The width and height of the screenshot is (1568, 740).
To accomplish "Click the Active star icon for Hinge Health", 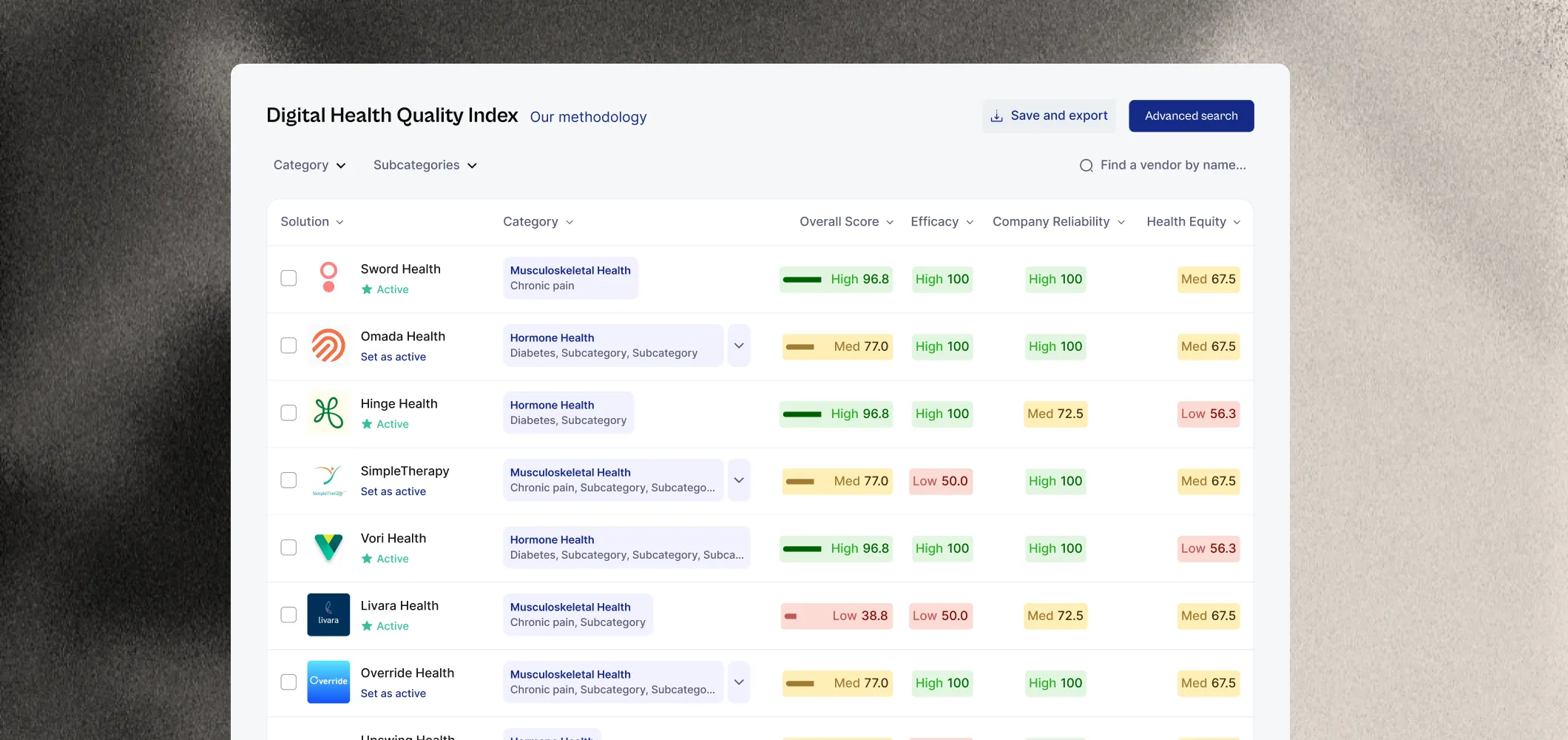I will pyautogui.click(x=367, y=424).
